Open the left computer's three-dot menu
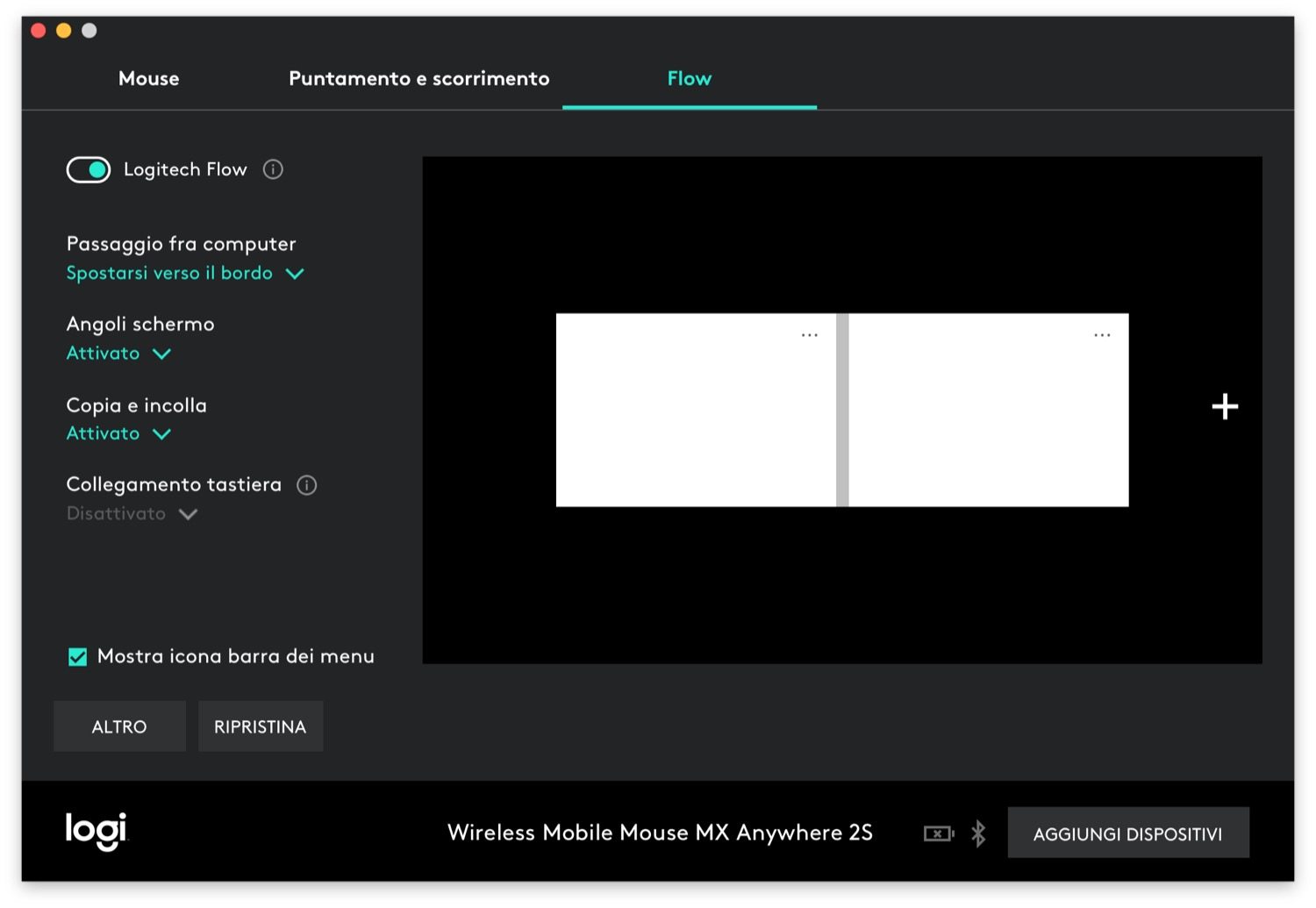Viewport: 1316px width, 908px height. [809, 335]
